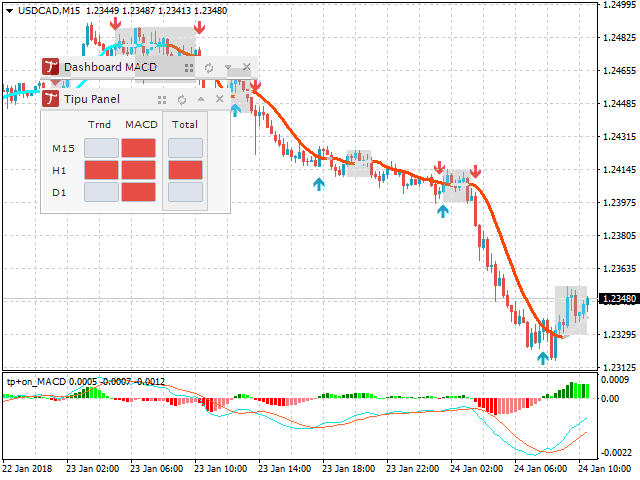Select the D1 Trnd cell
The image size is (640, 480).
[x=101, y=192]
